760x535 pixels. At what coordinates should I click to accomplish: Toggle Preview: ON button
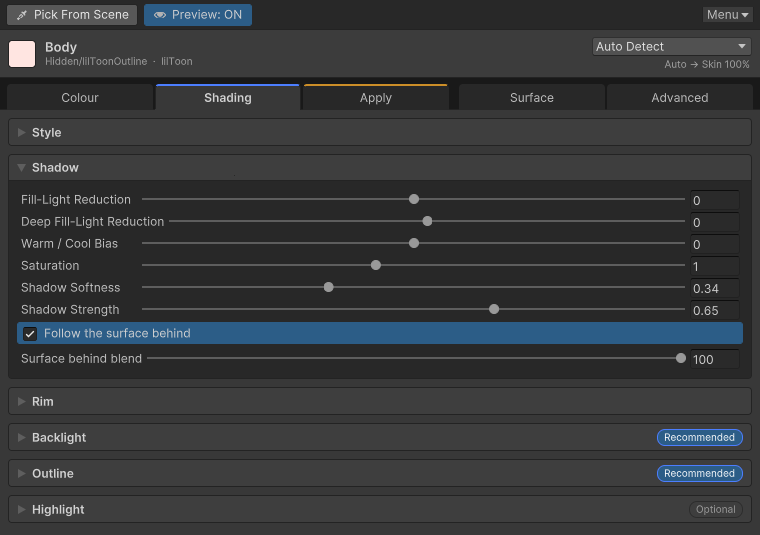click(198, 15)
